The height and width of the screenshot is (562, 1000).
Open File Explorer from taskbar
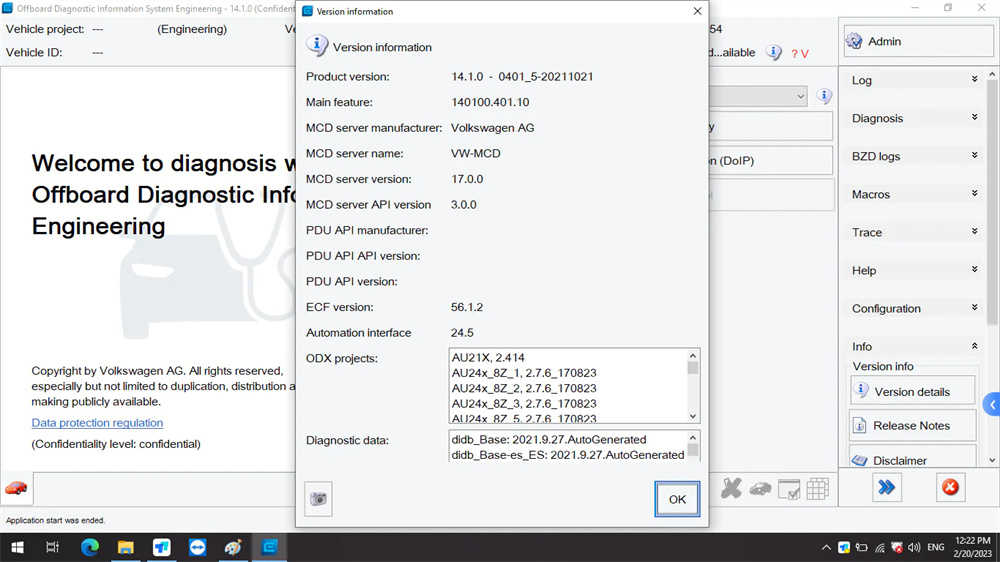[126, 547]
